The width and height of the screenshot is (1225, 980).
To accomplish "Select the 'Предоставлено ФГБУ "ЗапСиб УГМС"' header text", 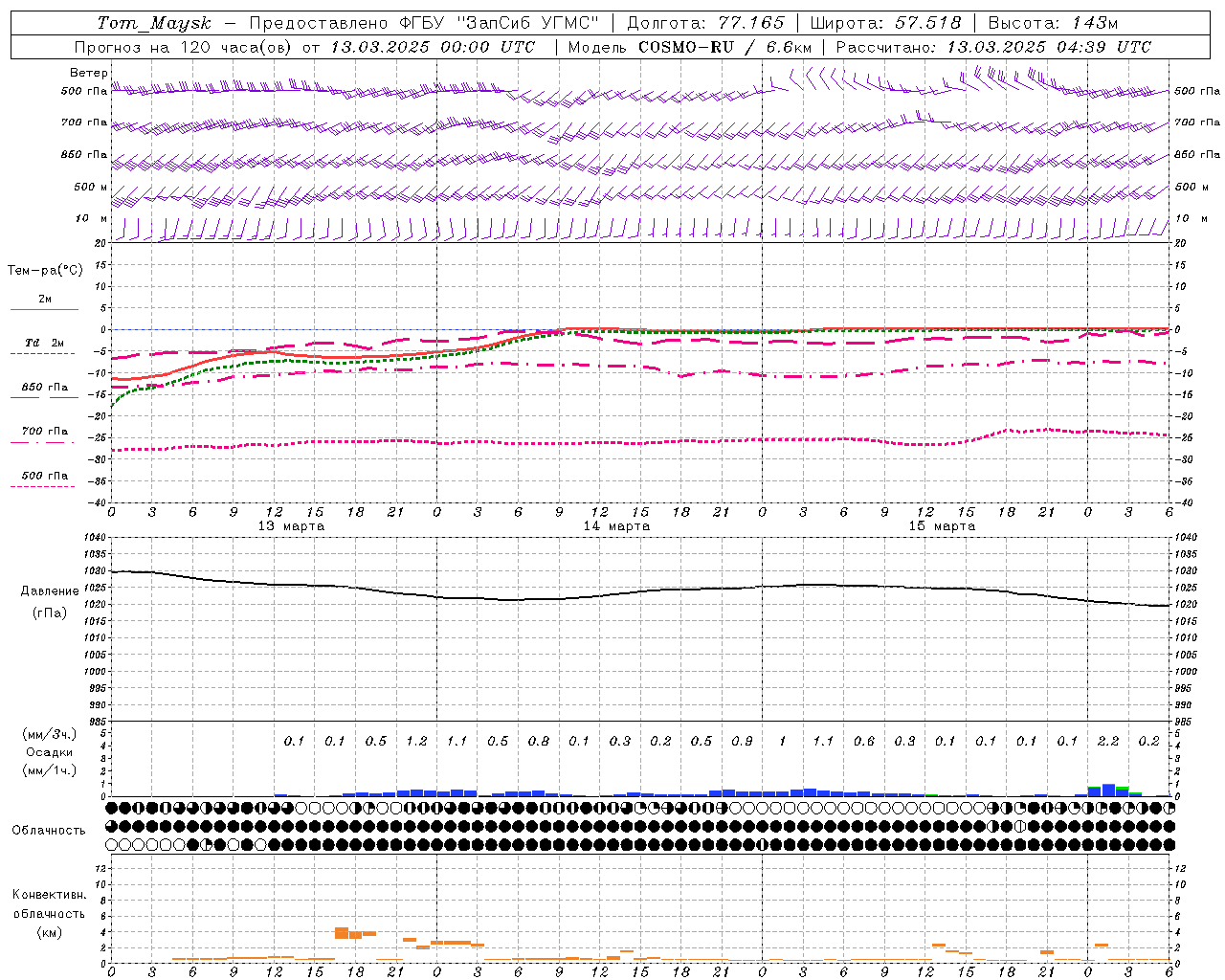I will [424, 23].
